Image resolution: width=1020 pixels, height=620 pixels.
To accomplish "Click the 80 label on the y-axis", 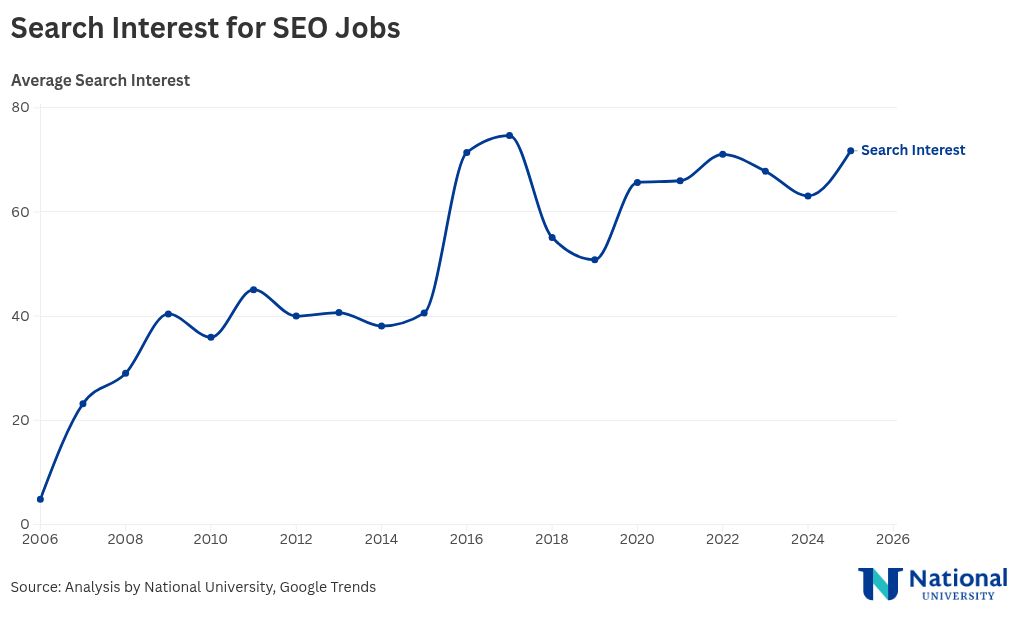I will tap(21, 107).
